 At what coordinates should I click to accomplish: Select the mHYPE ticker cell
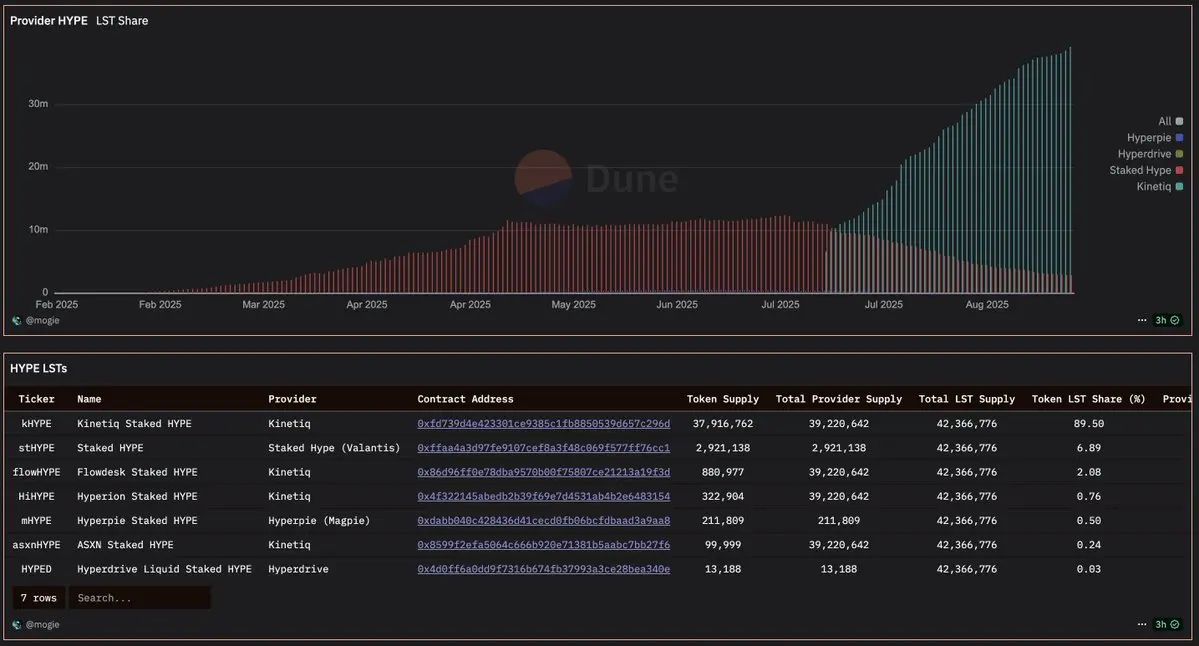36,521
